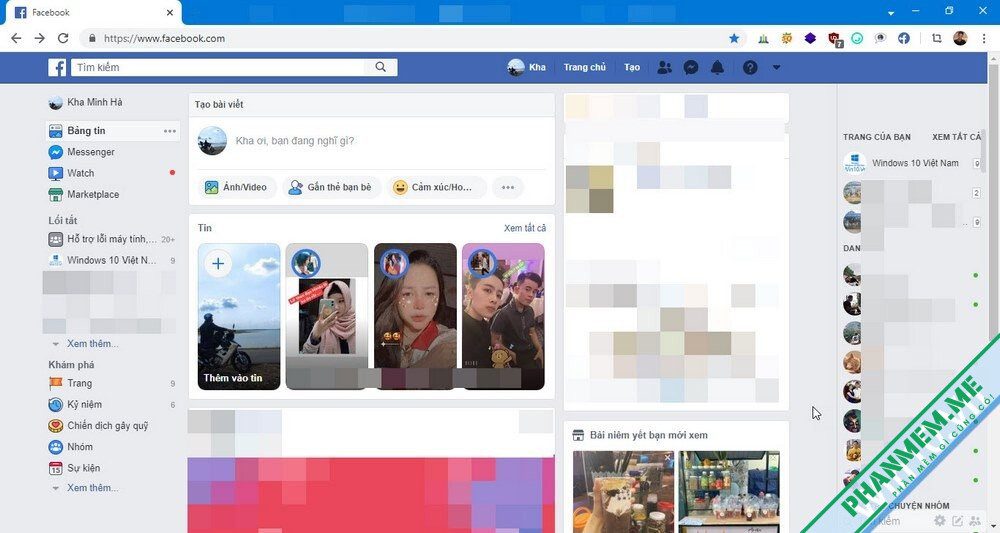The height and width of the screenshot is (533, 1000).
Task: Open Trang in the Khám phá section
Action: (71, 383)
